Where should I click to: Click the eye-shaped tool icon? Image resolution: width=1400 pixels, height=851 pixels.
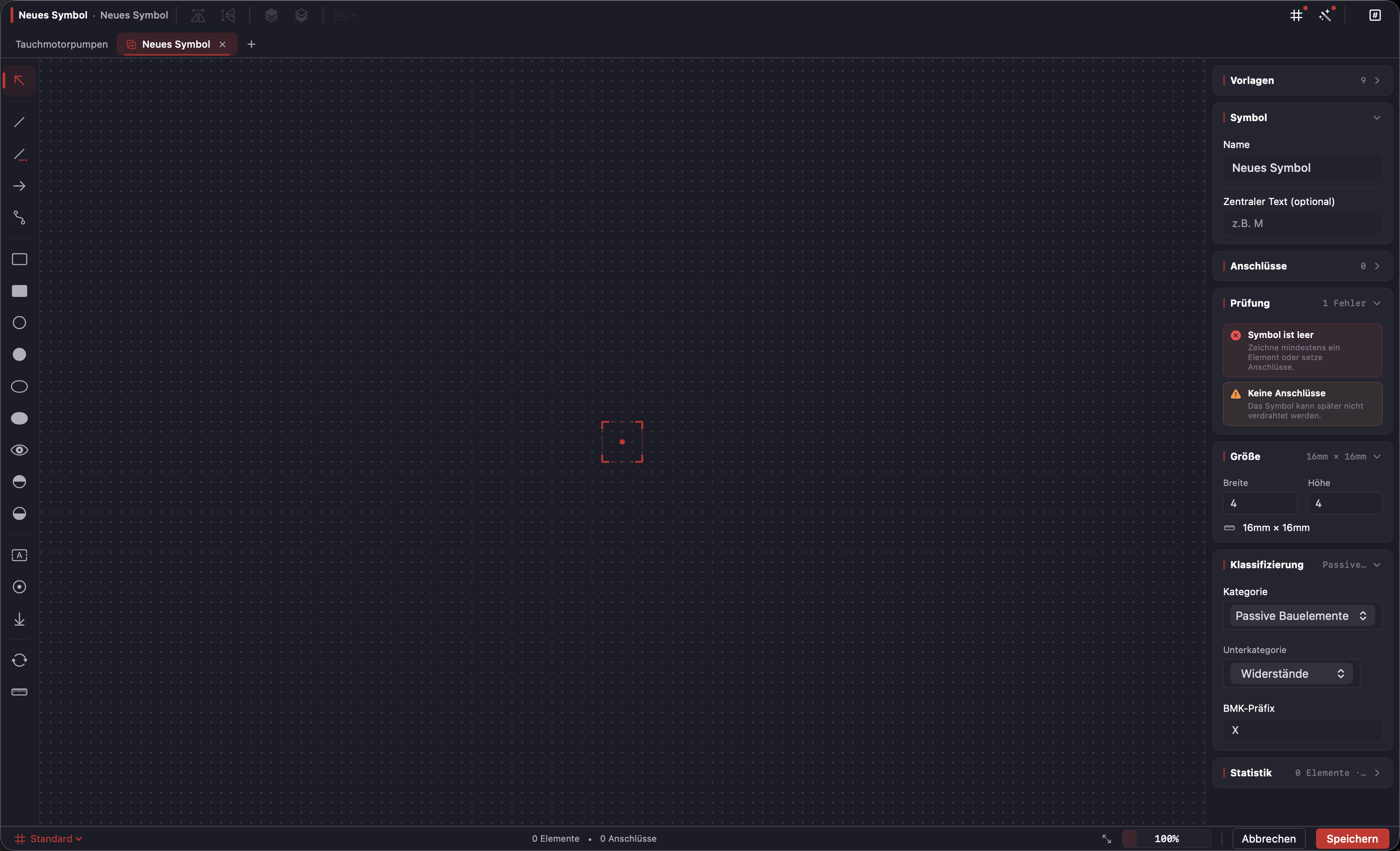[19, 450]
